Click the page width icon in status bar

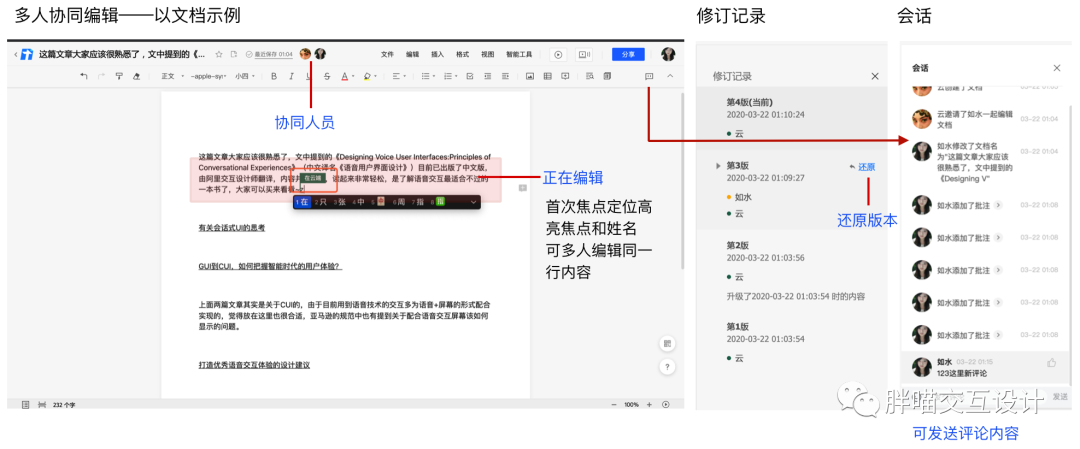tap(42, 405)
